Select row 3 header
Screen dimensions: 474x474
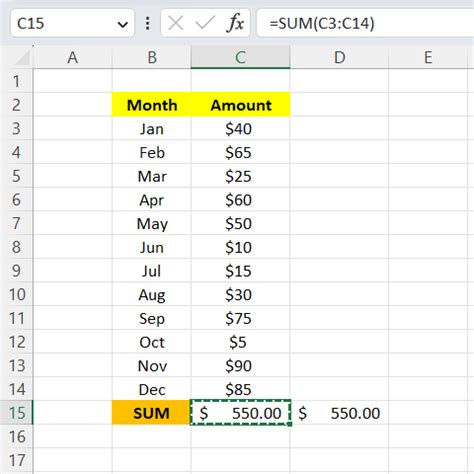(17, 128)
